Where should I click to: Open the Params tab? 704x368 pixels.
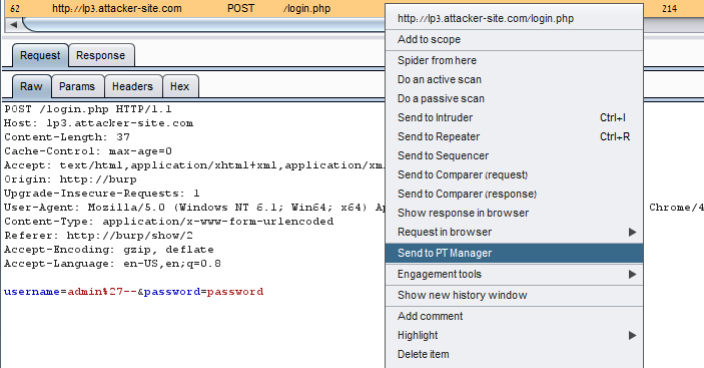pyautogui.click(x=77, y=86)
